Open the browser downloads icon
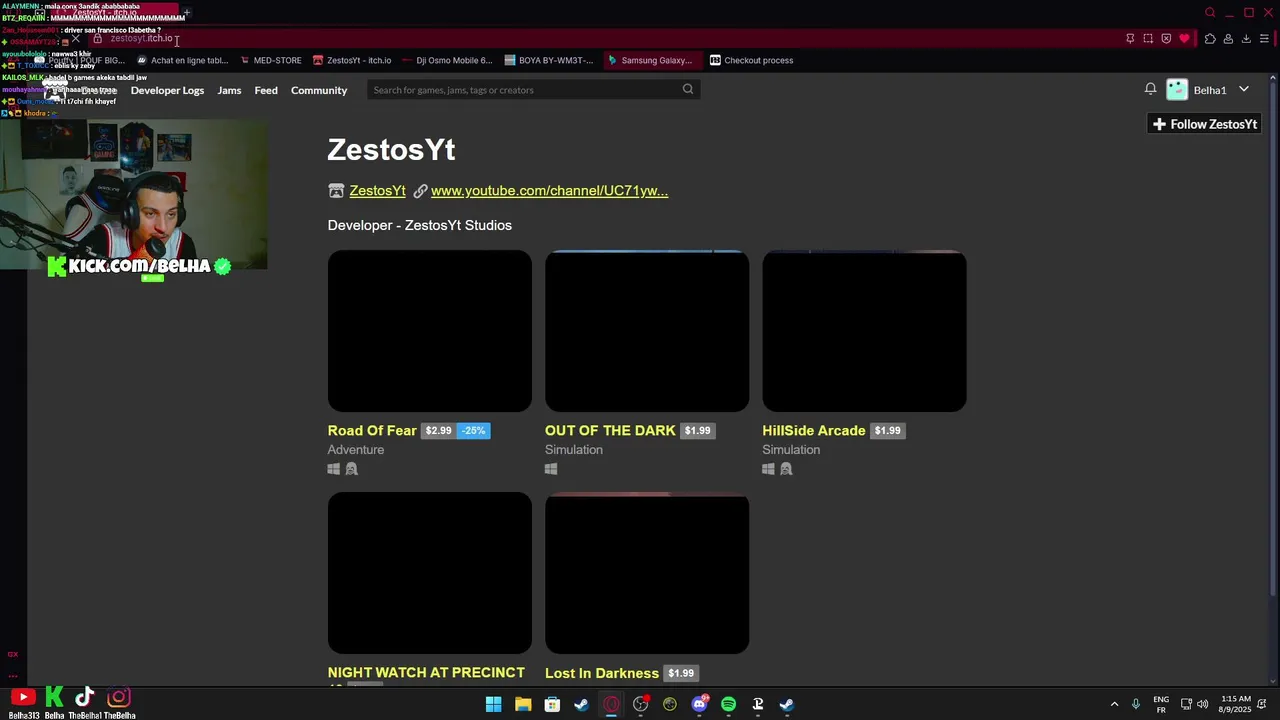Viewport: 1280px width, 720px height. coord(1246,39)
